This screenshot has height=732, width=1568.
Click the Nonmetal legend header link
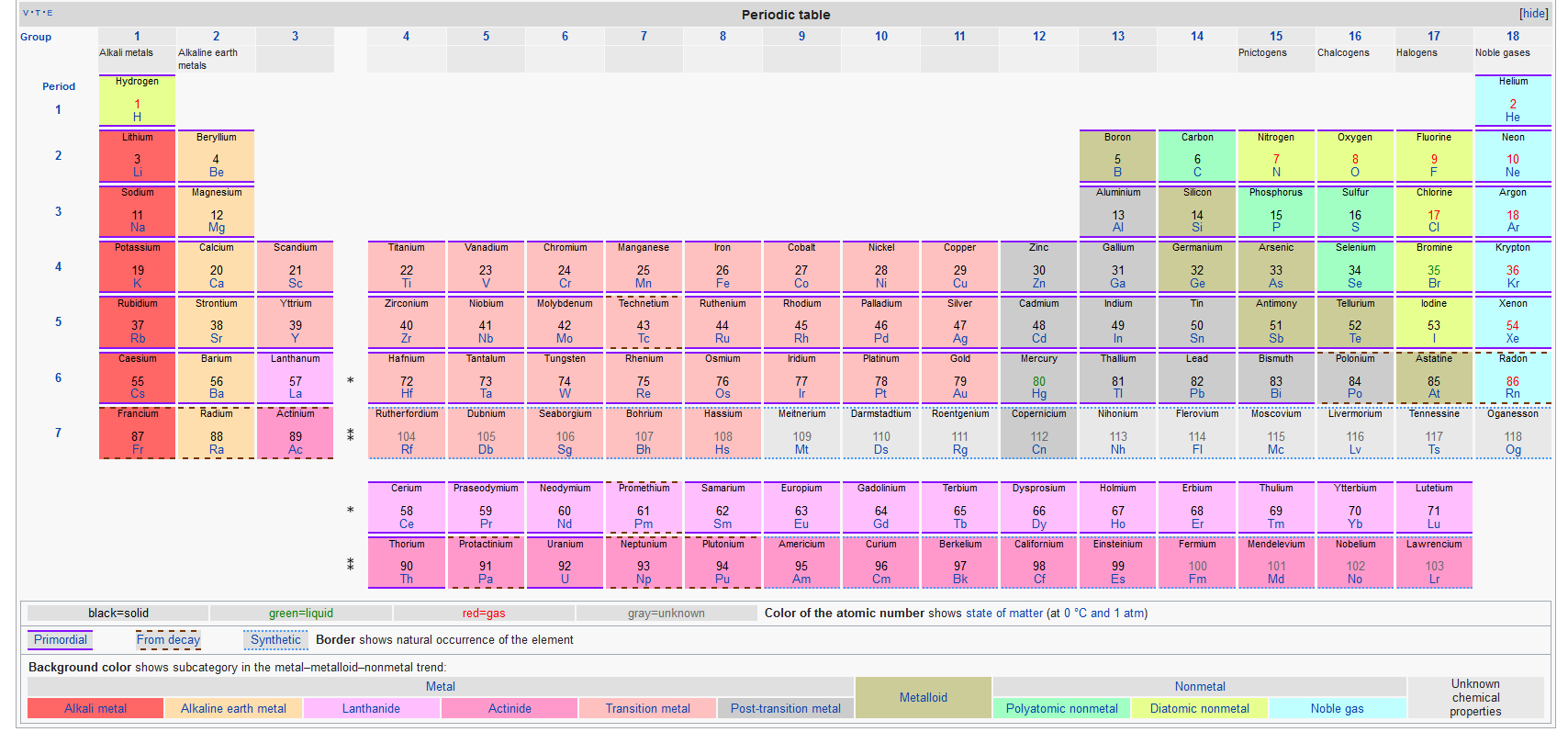point(1200,687)
